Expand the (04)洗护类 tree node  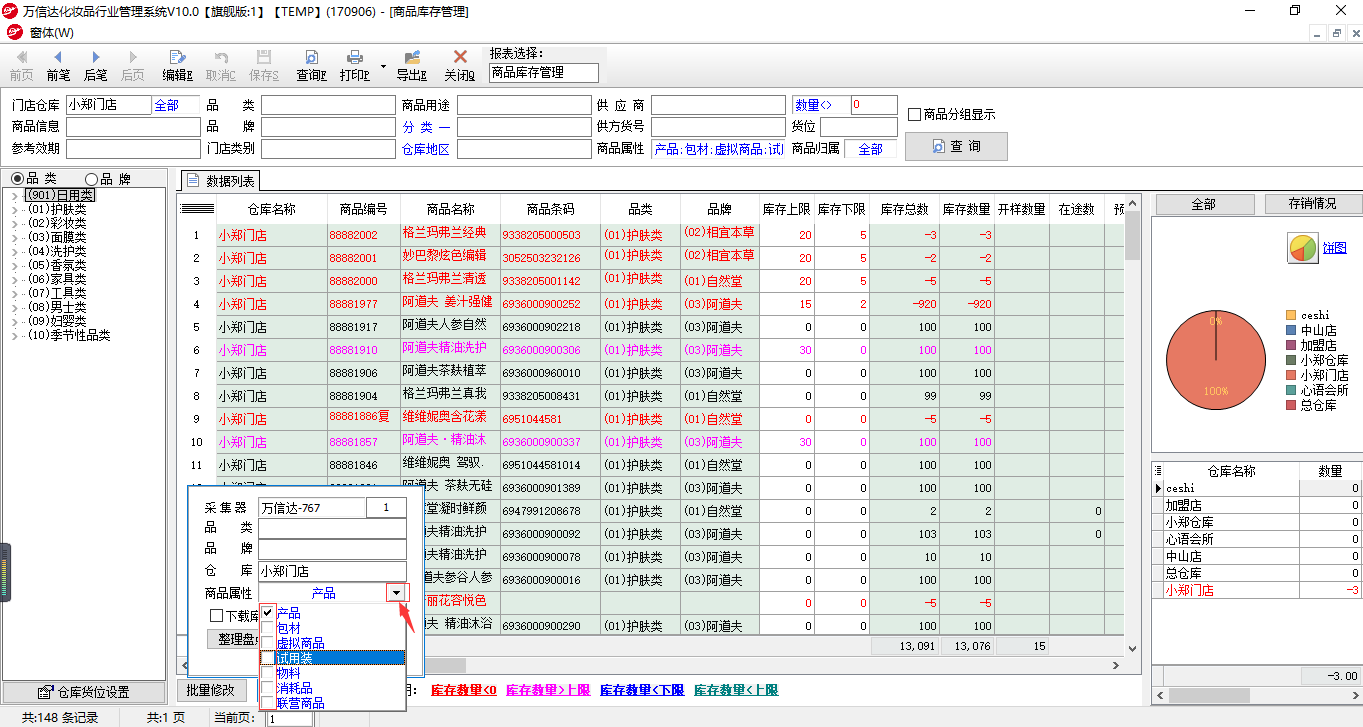click(x=14, y=252)
